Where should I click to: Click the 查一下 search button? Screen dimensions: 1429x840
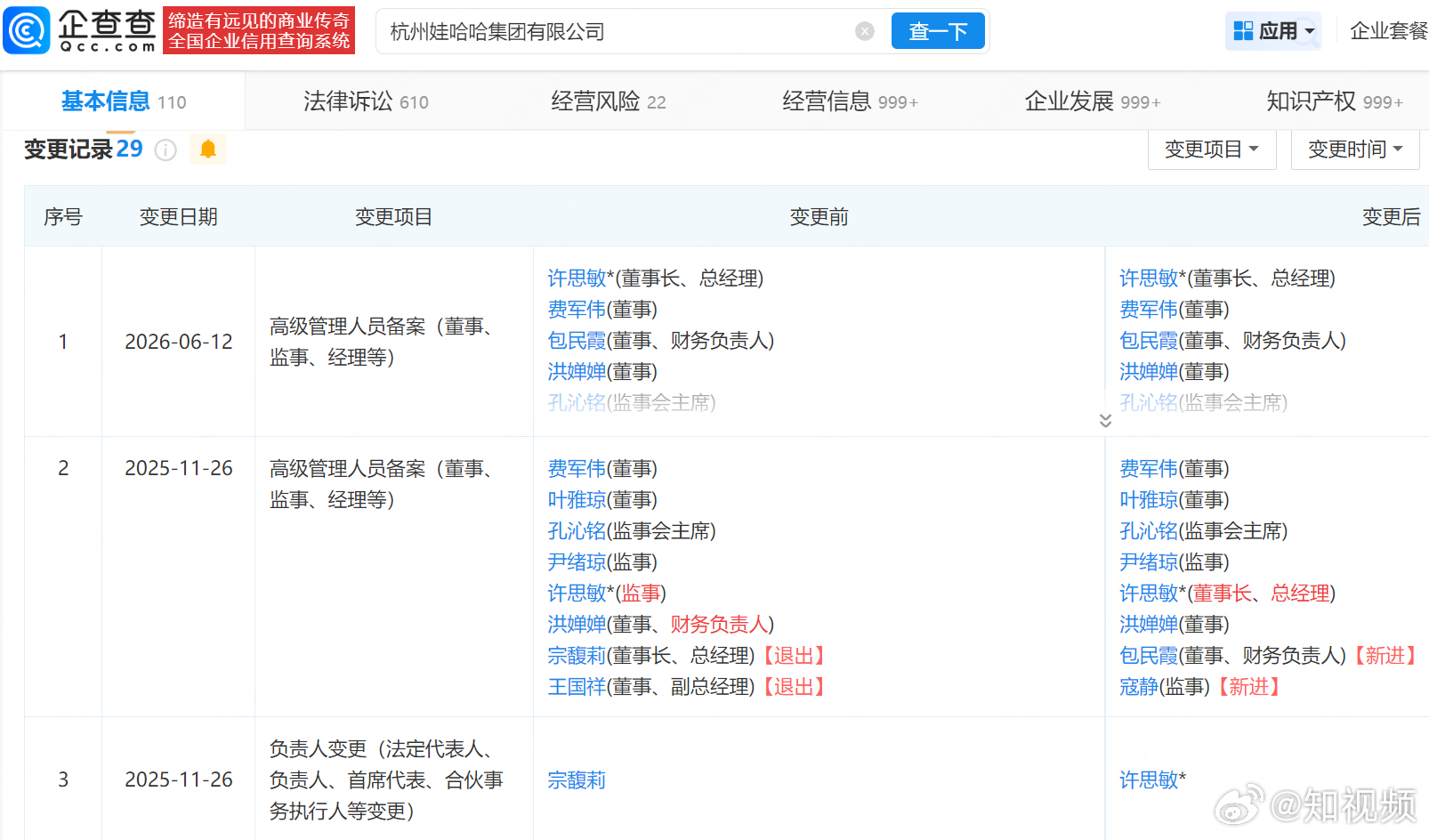click(938, 31)
